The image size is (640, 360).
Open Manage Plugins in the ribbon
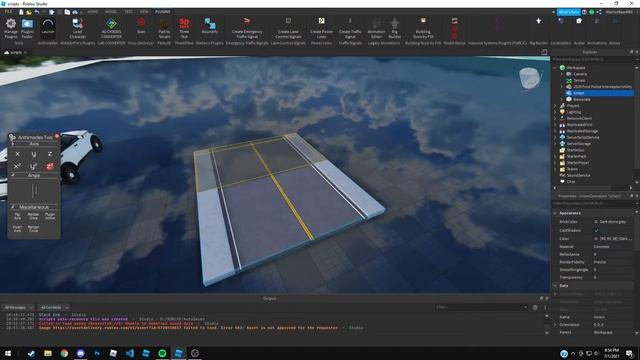[x=11, y=28]
